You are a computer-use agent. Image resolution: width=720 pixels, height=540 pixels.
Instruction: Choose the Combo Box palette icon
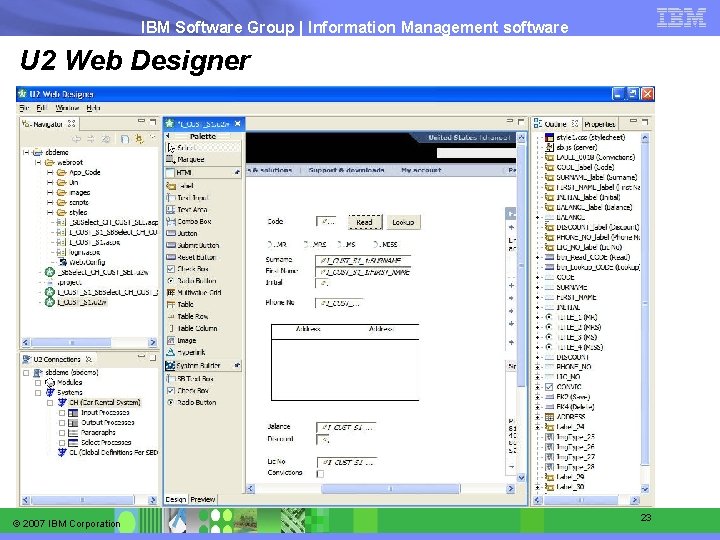[171, 221]
